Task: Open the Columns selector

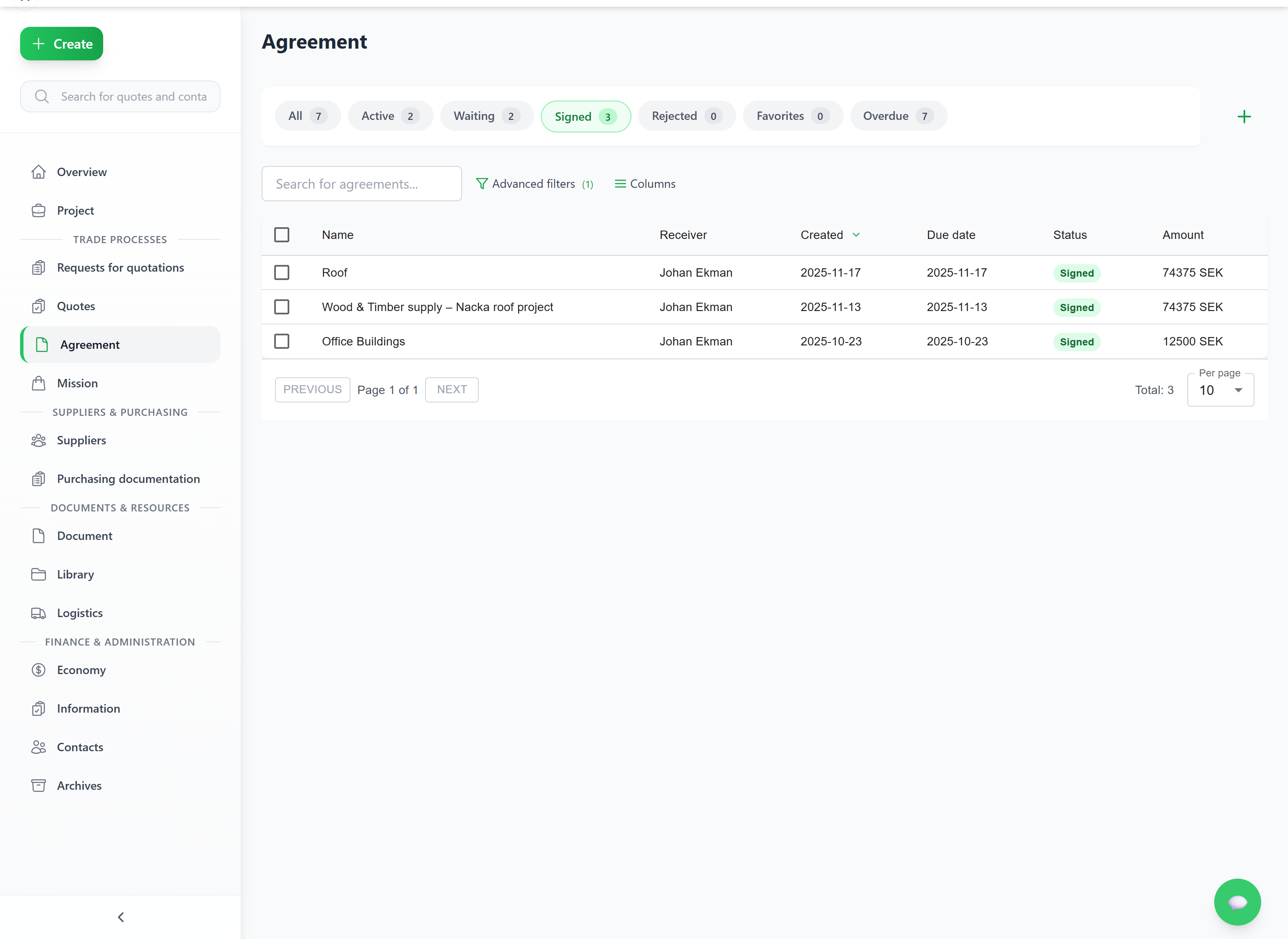Action: 644,184
